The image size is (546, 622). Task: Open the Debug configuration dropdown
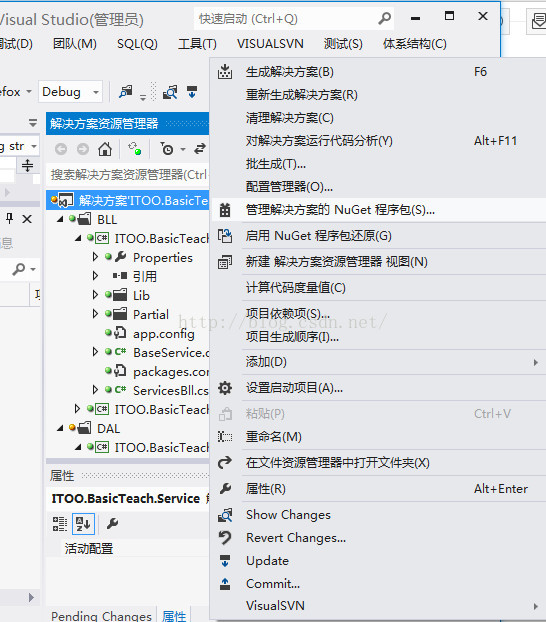[71, 92]
